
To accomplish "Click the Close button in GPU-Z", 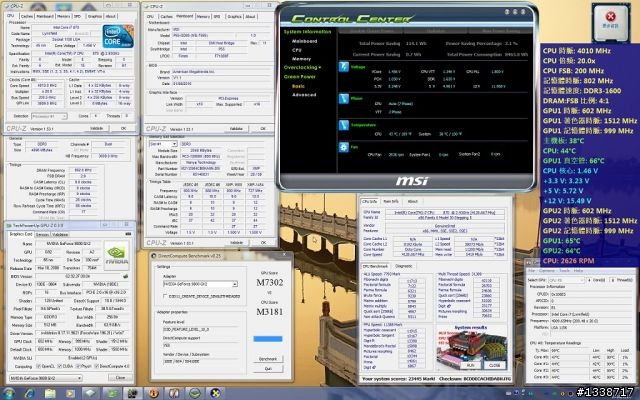I will click(x=120, y=378).
